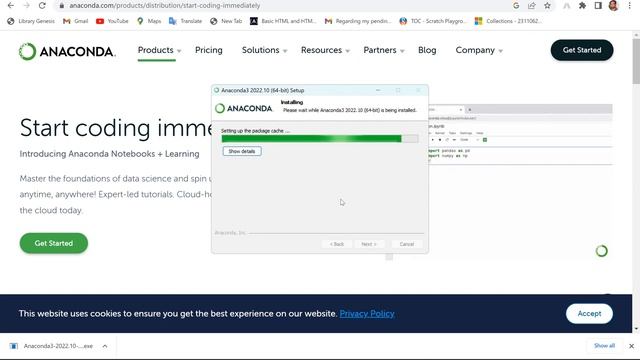This screenshot has height=360, width=640.
Task: Open the Gmail bookmark
Action: 76,21
